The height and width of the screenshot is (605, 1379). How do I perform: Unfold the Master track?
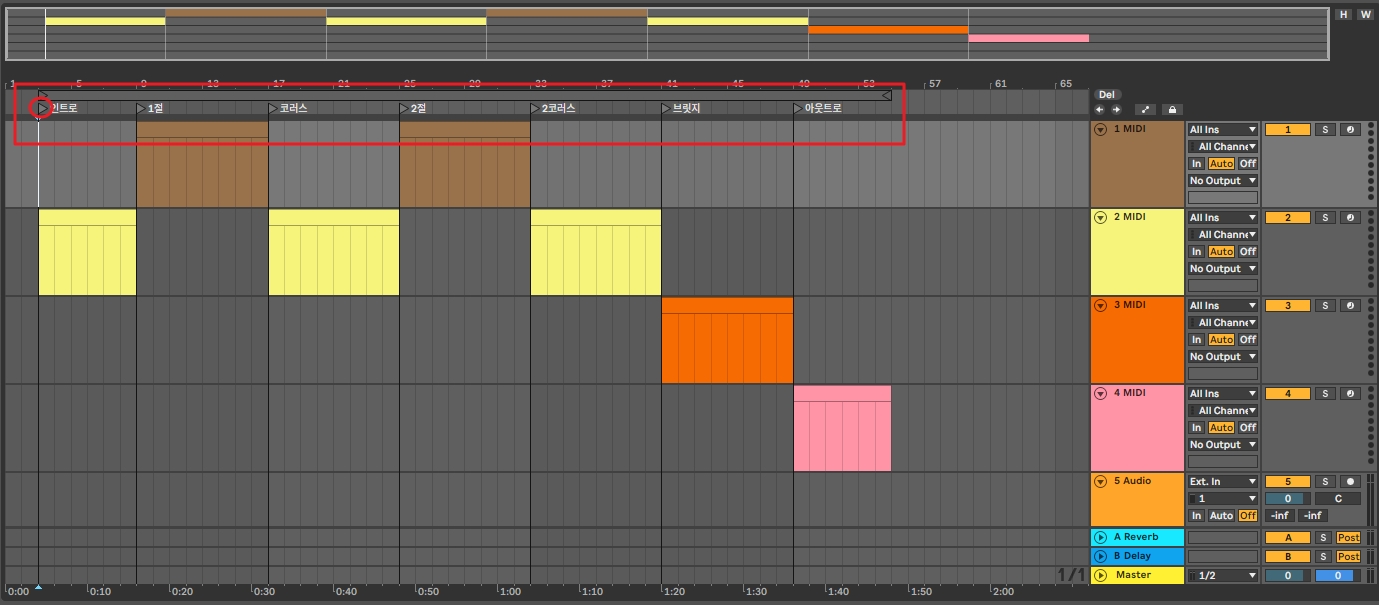click(1101, 575)
